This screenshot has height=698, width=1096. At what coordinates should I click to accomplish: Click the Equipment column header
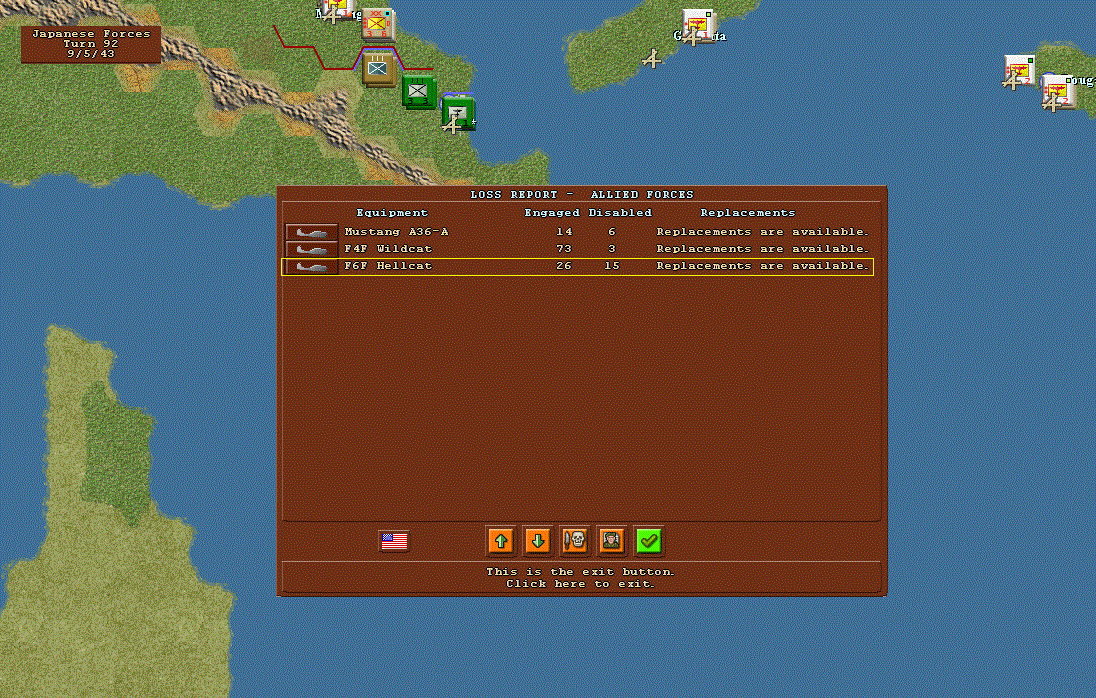[x=392, y=213]
